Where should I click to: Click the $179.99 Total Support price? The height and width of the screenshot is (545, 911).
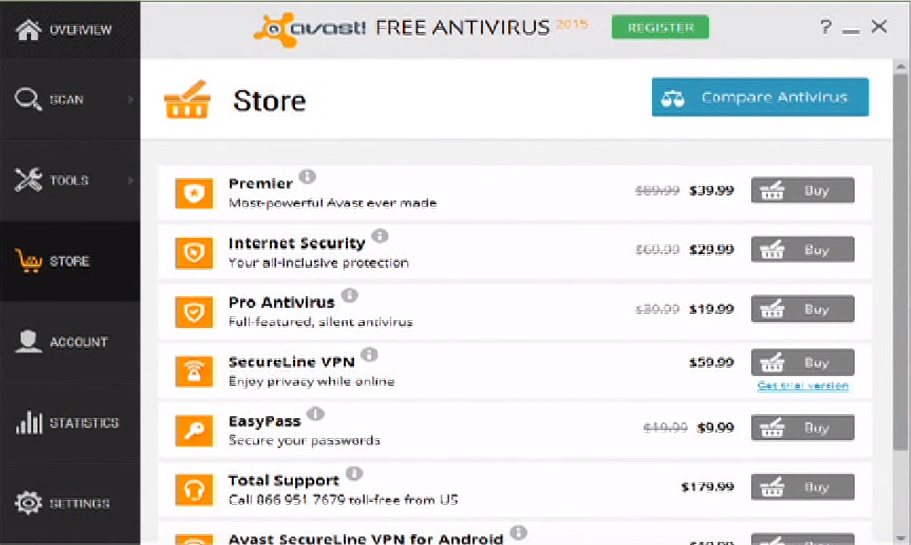707,487
